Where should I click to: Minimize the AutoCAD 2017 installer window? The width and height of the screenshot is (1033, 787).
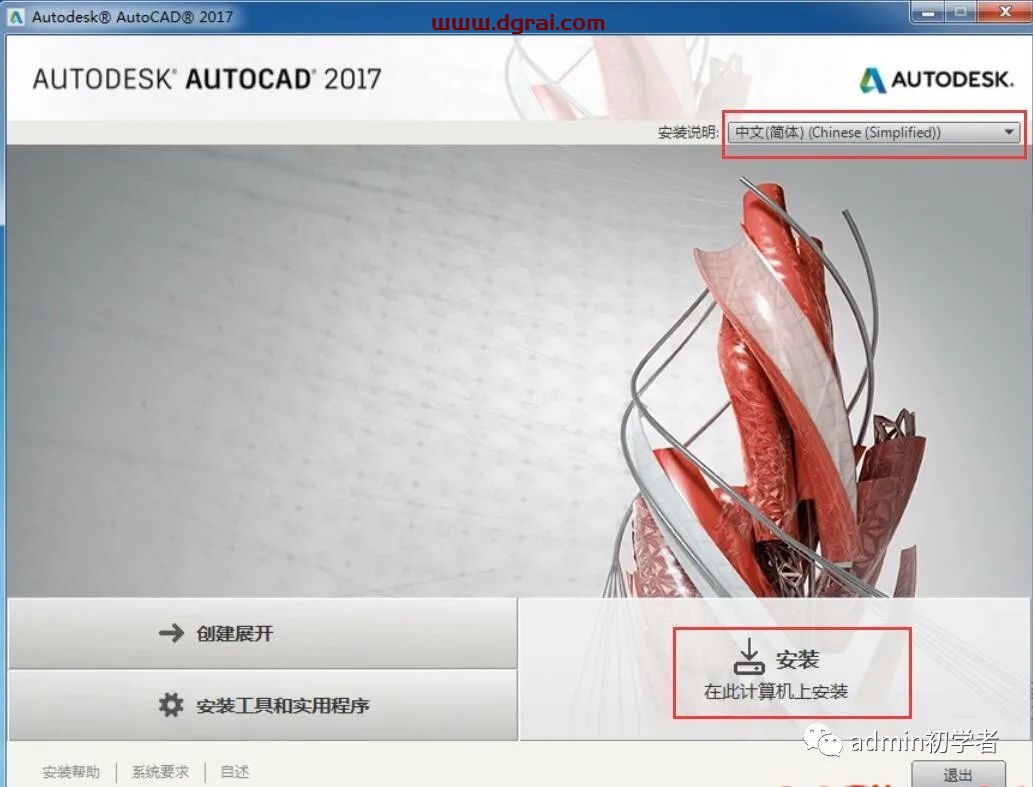point(929,12)
